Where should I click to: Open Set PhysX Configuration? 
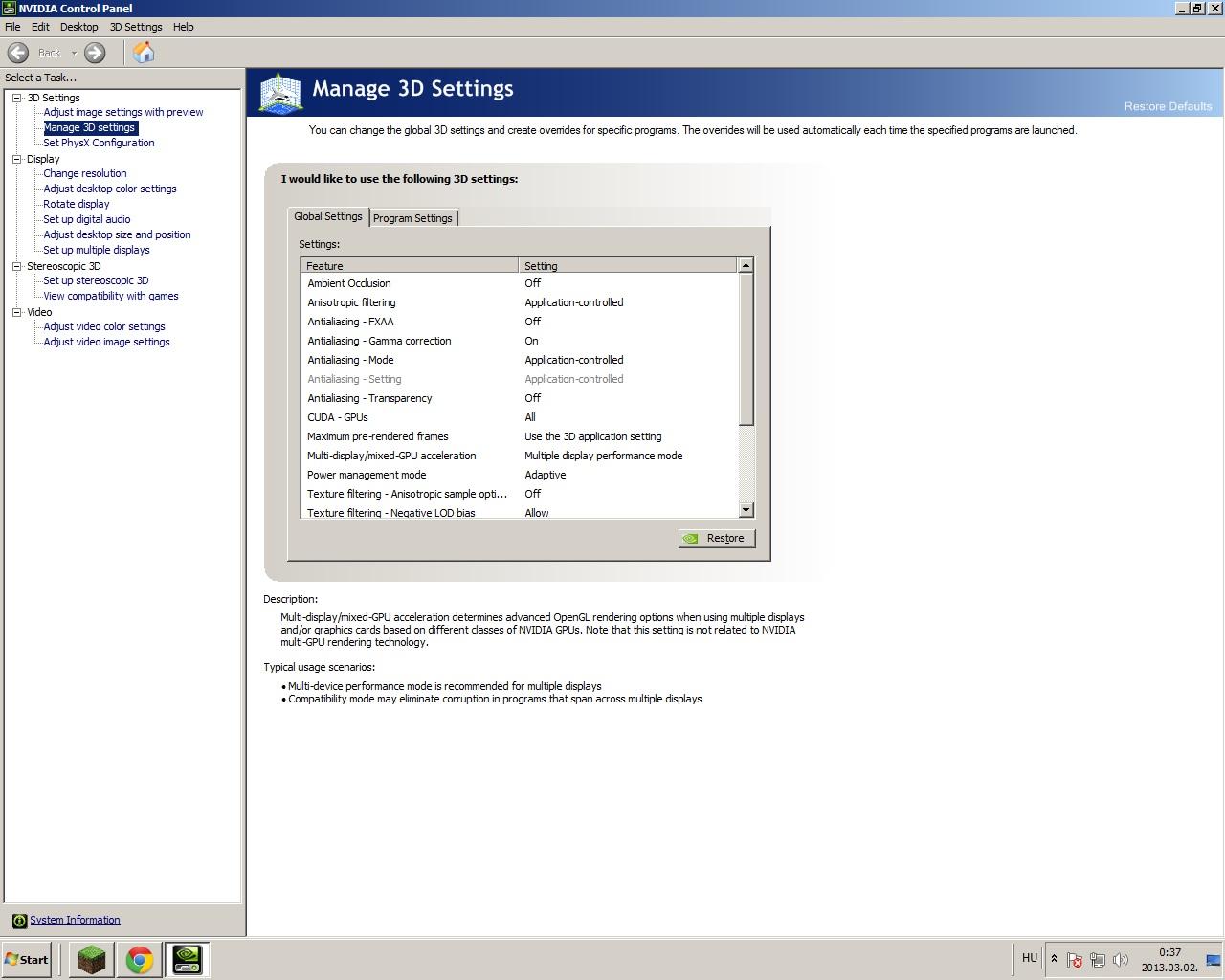(x=99, y=143)
